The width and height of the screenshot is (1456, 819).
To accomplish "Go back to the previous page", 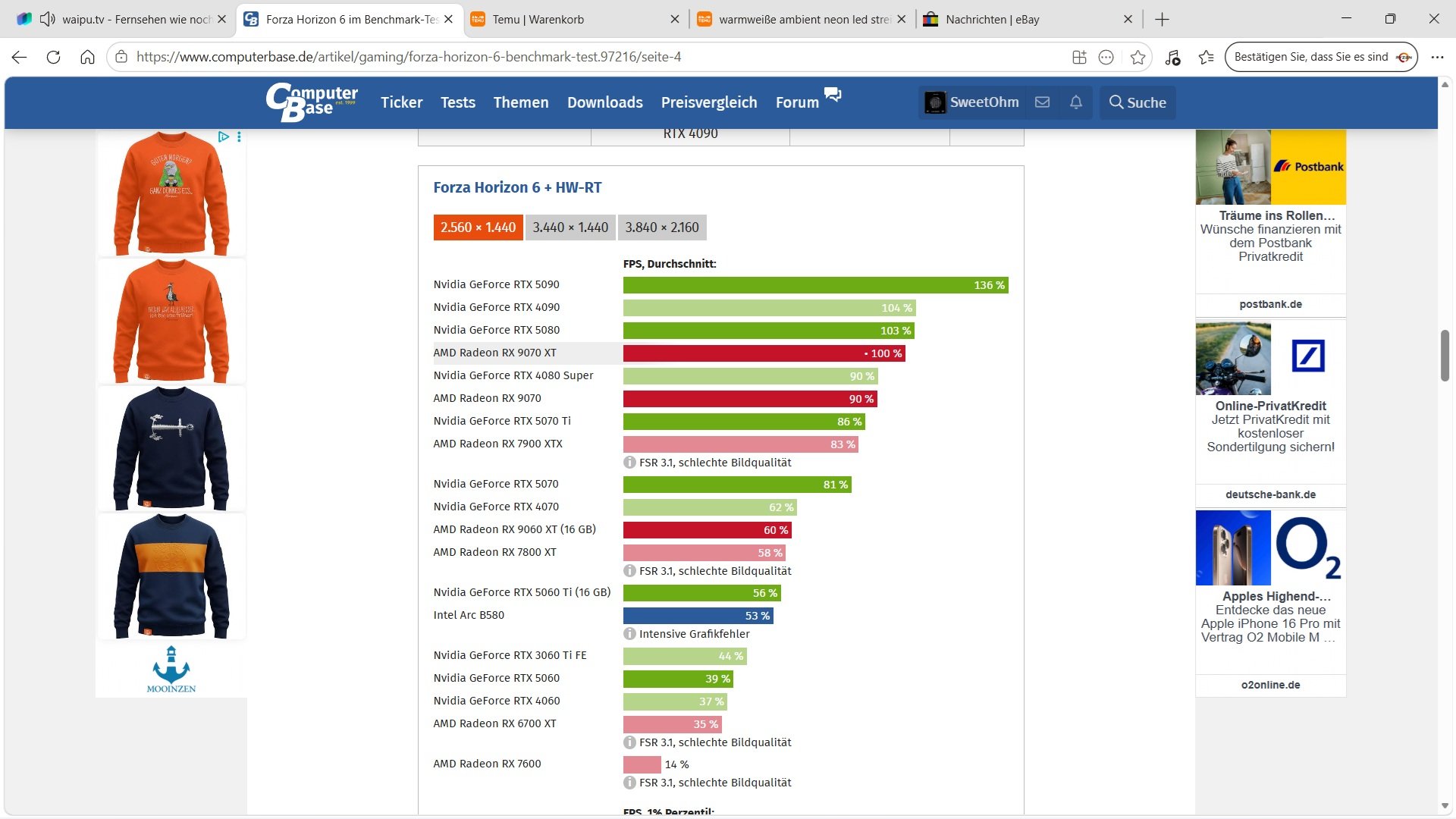I will (x=20, y=57).
